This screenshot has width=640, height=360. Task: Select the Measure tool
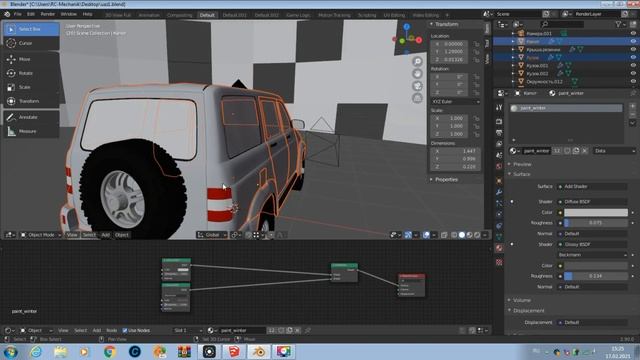click(x=31, y=131)
